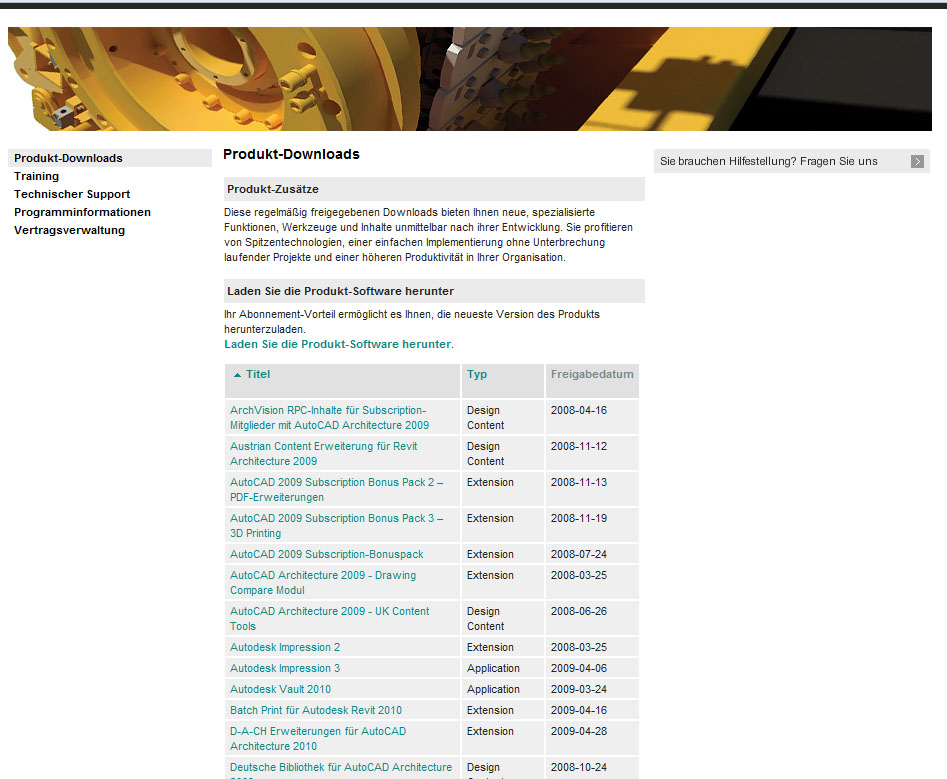Open AutoCAD 2009 Subscription-Bonuspack link
This screenshot has height=779, width=947.
(x=326, y=554)
